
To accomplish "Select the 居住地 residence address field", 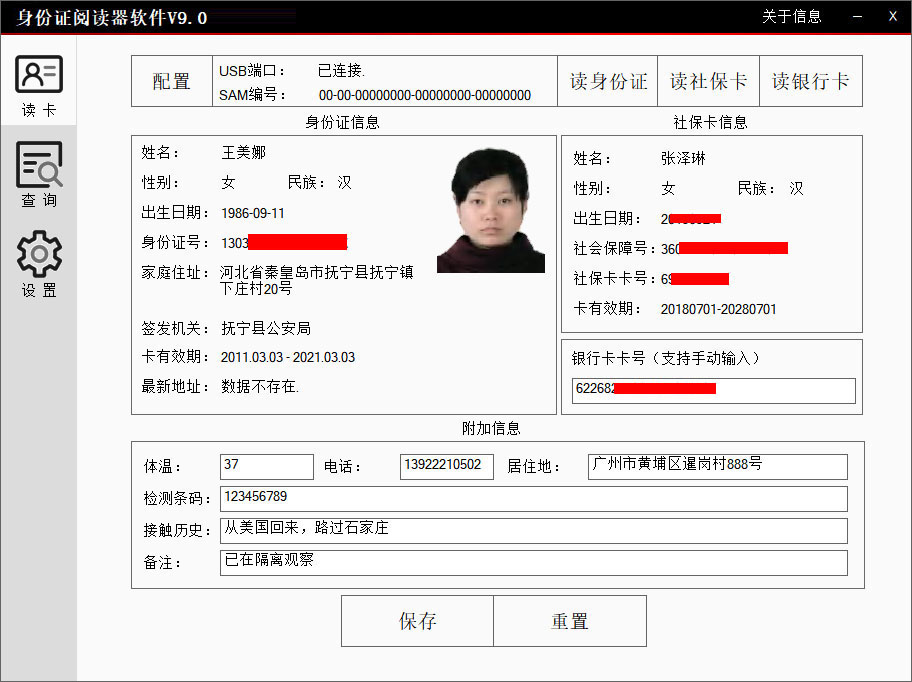I will pos(717,466).
